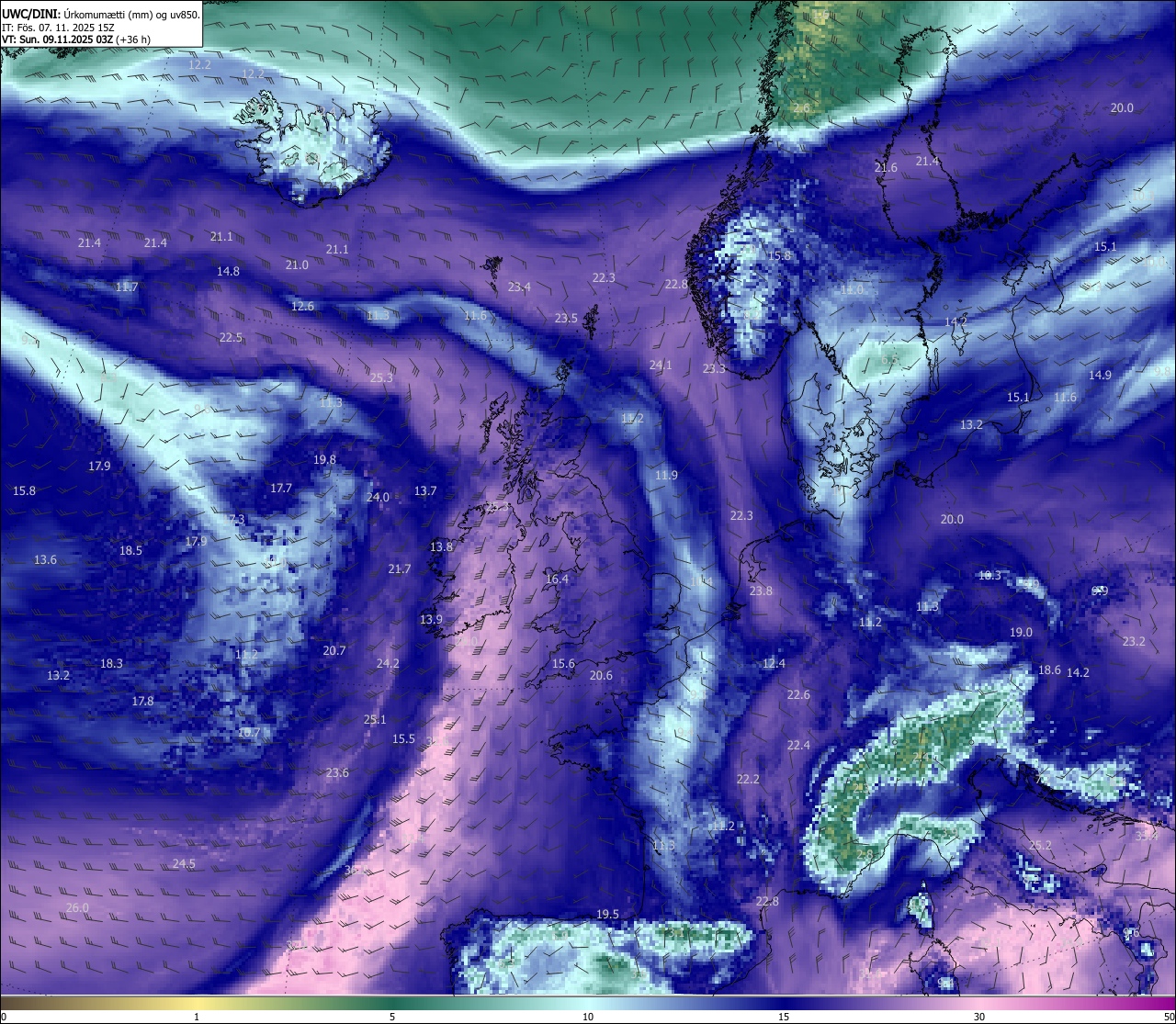Click the map value '21.6' over Scandinavia
The width and height of the screenshot is (1176, 1024).
tap(886, 167)
